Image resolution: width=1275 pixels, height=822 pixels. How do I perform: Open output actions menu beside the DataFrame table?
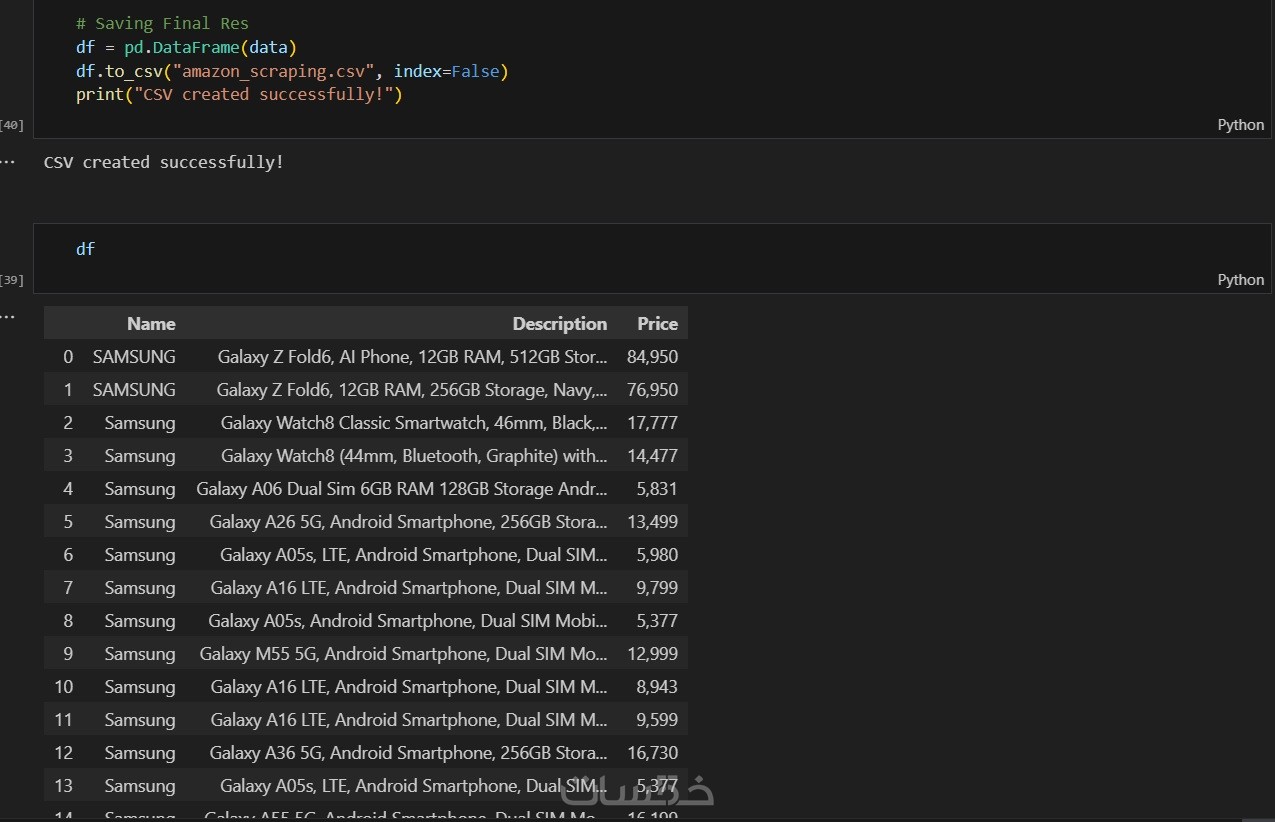[x=8, y=316]
